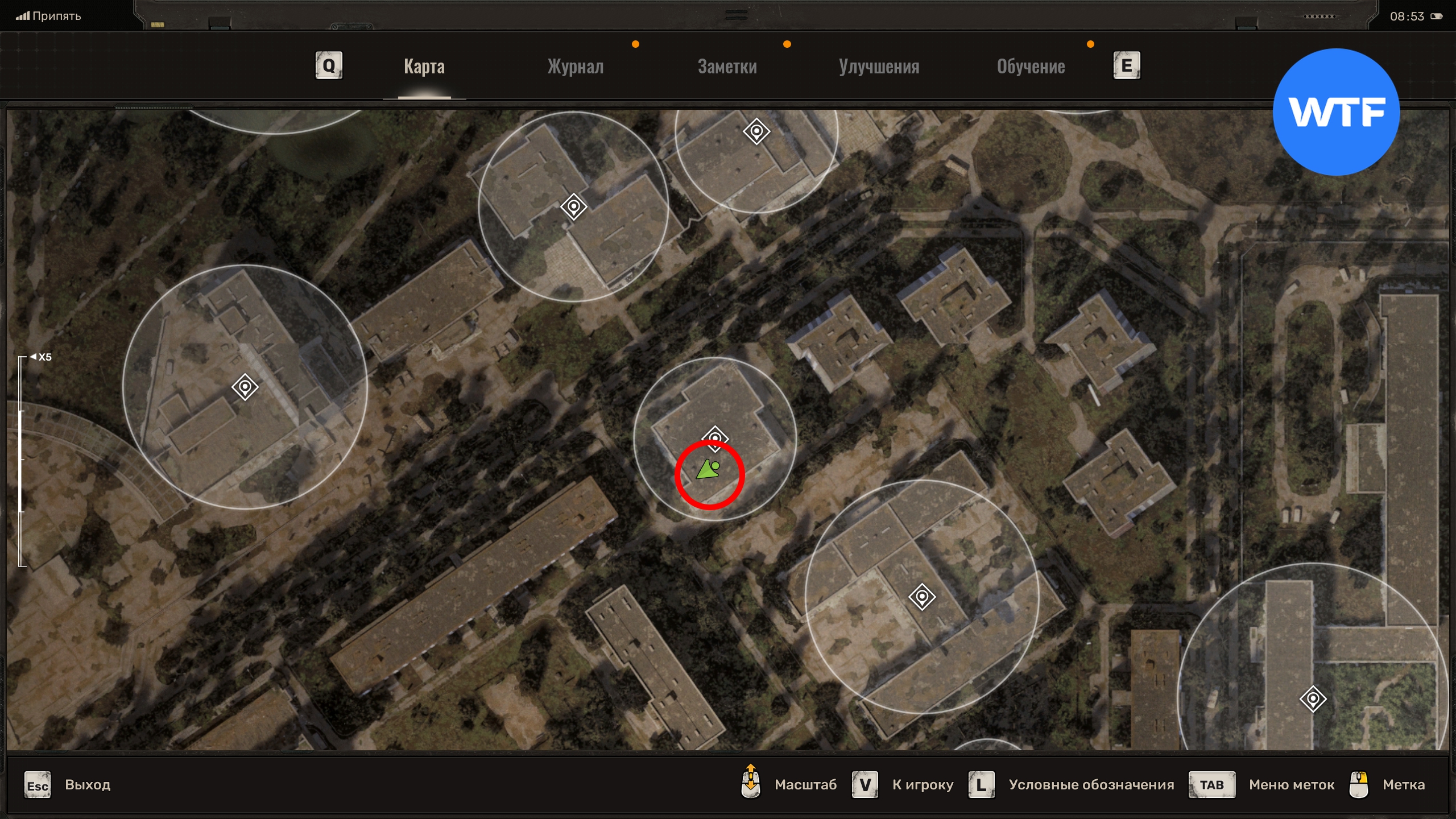
Task: Click the X5 zoom scale slider
Action: click(x=22, y=461)
